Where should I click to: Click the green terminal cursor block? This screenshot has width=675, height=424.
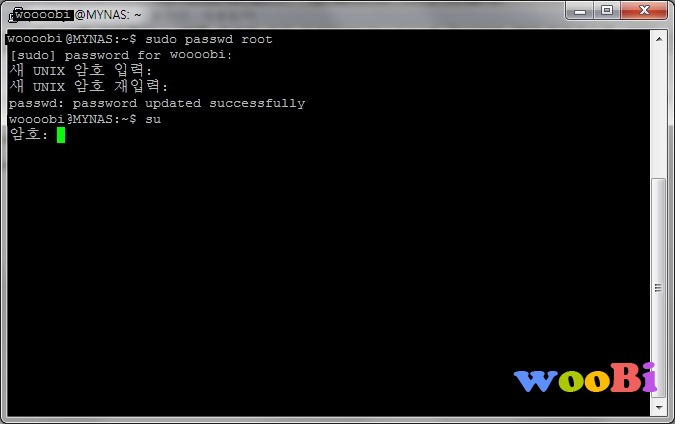pos(61,135)
